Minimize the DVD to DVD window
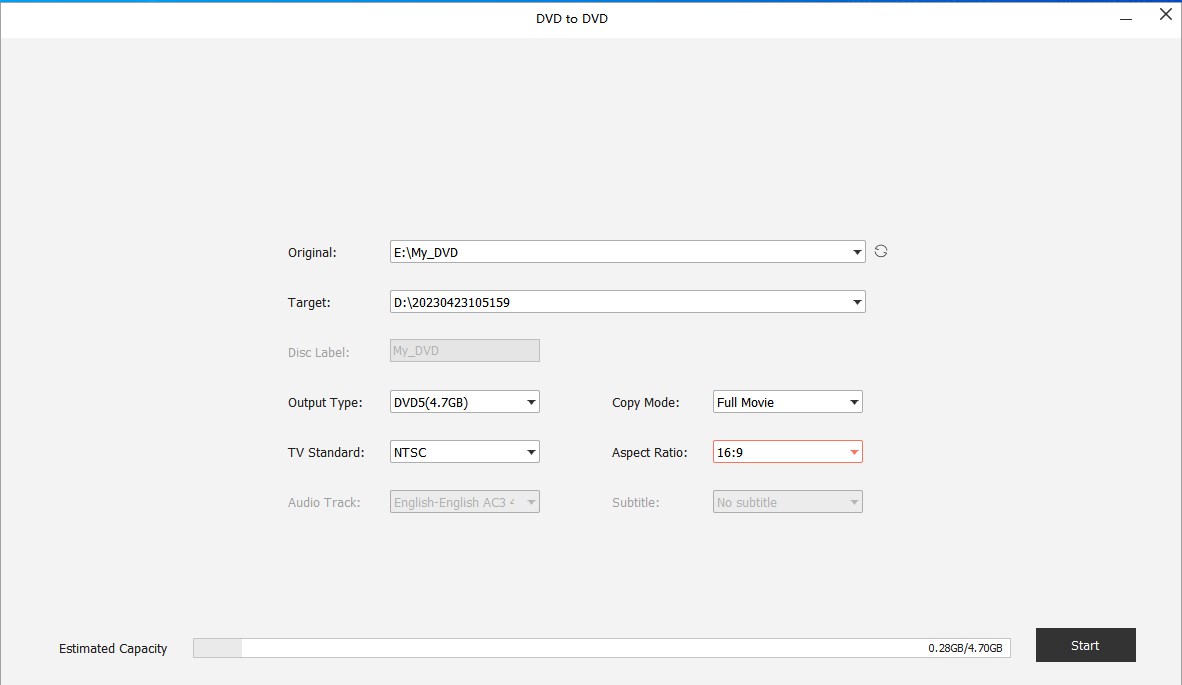 1126,16
